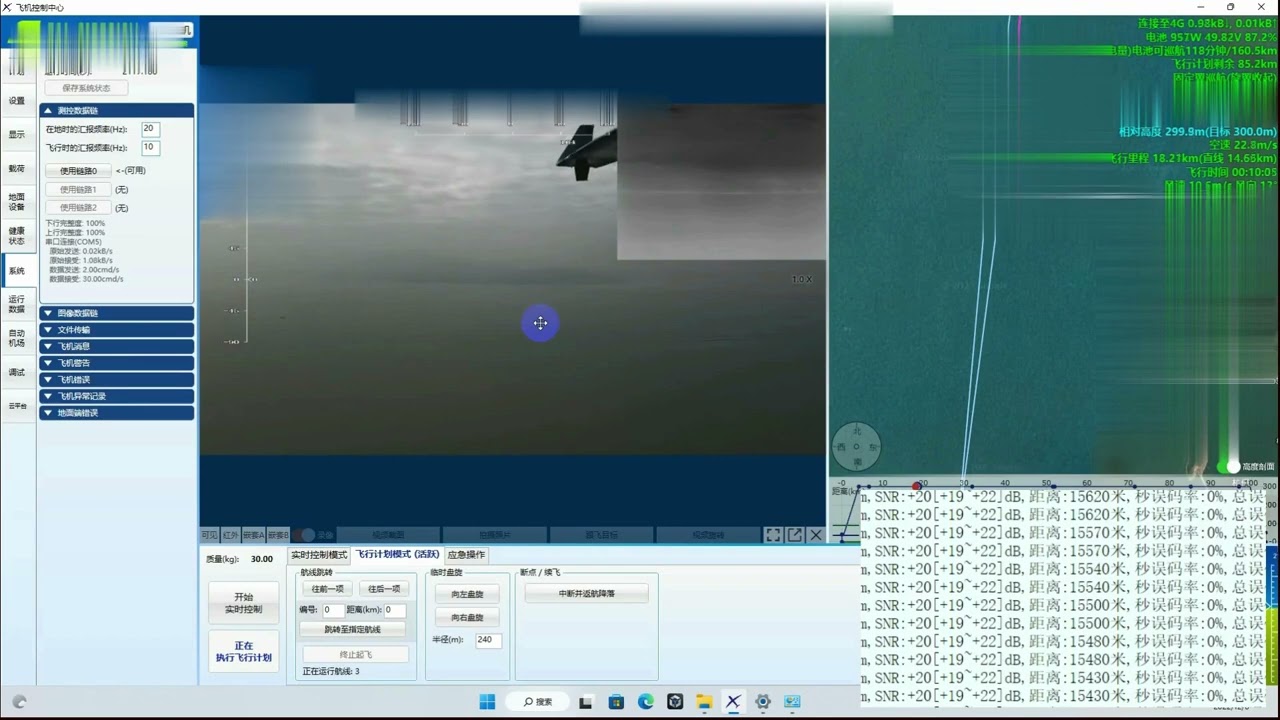Edit the 距离(km) input field
1280x720 pixels.
[395, 610]
